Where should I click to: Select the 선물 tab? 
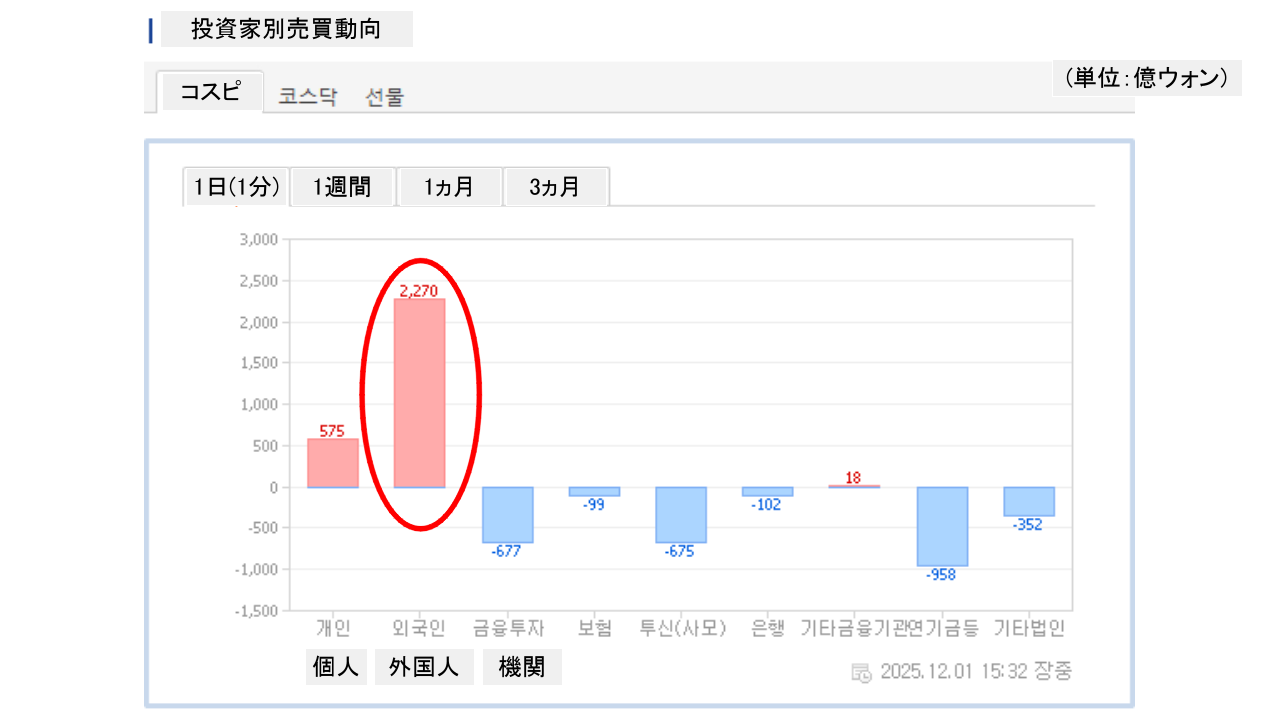385,97
